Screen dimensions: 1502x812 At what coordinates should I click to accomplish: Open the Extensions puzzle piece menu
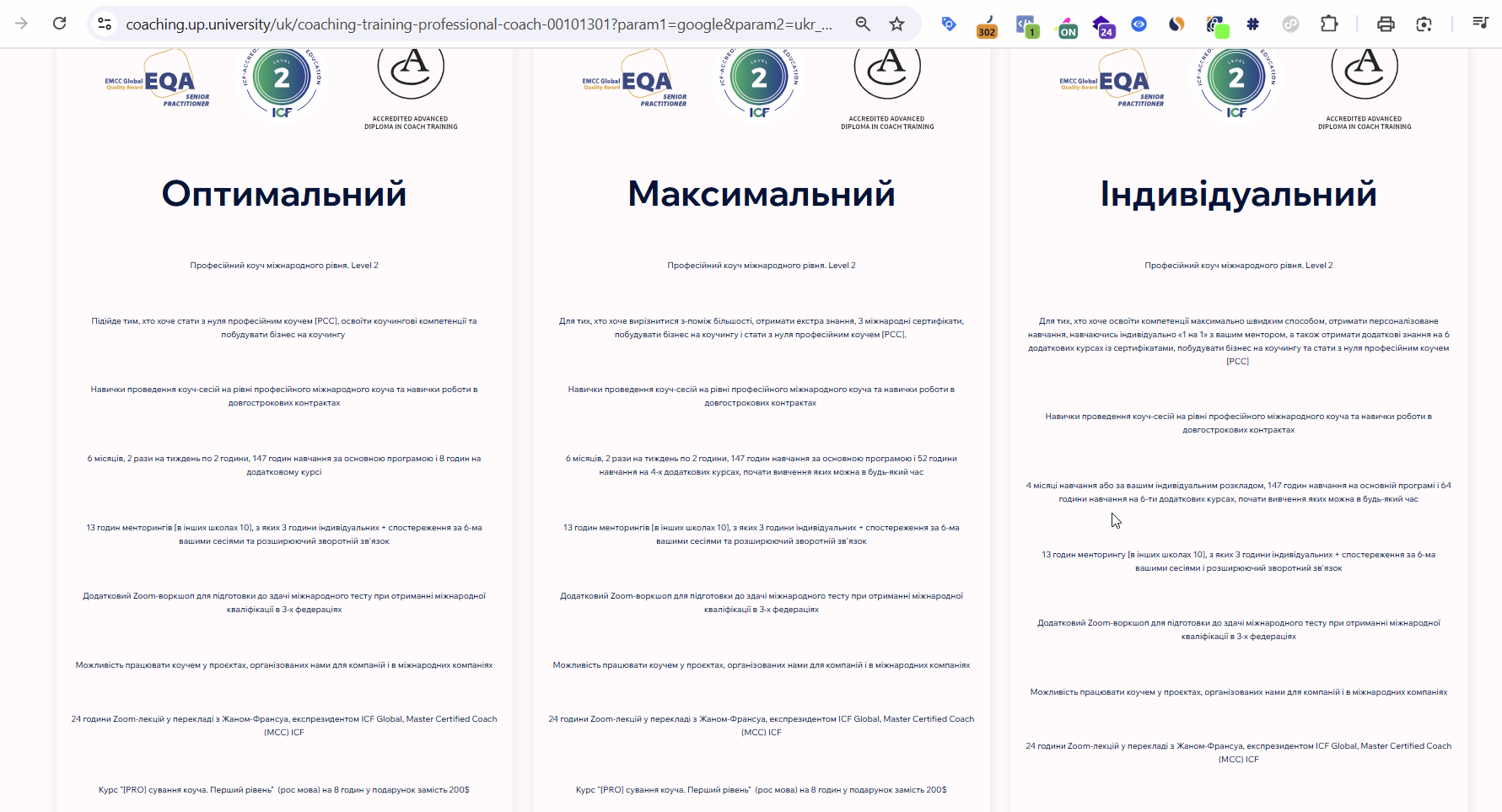click(1329, 24)
